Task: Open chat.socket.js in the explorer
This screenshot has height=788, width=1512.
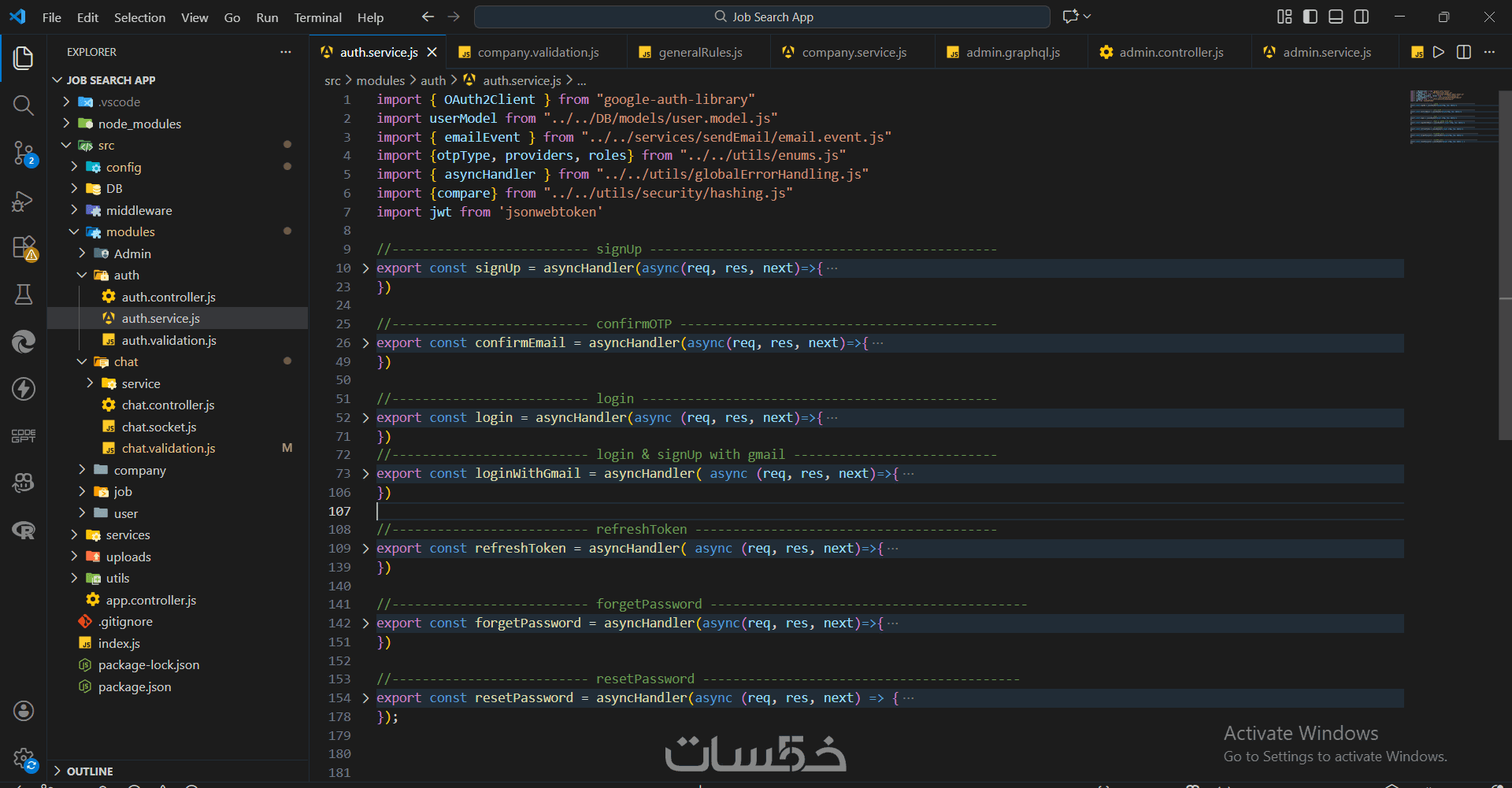Action: [x=159, y=427]
